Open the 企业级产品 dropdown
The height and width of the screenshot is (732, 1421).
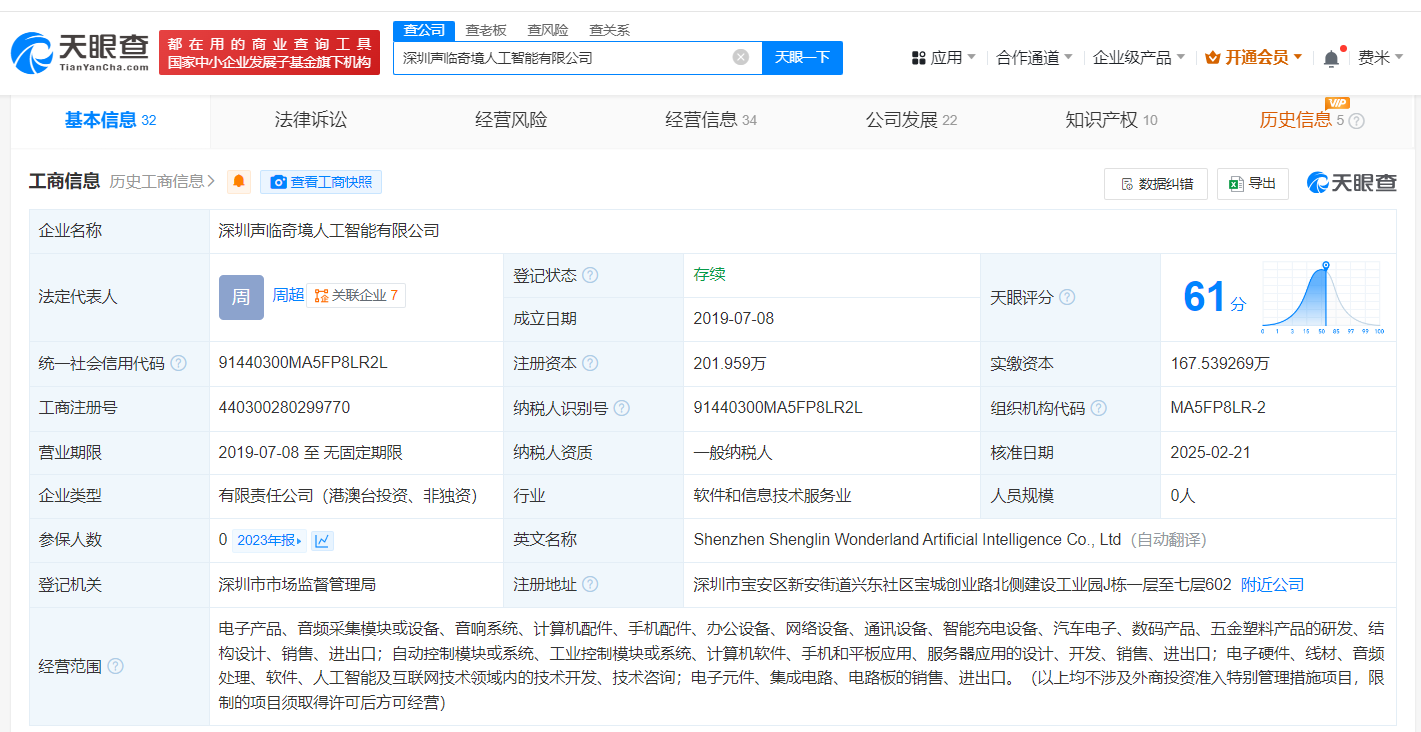click(x=1138, y=58)
